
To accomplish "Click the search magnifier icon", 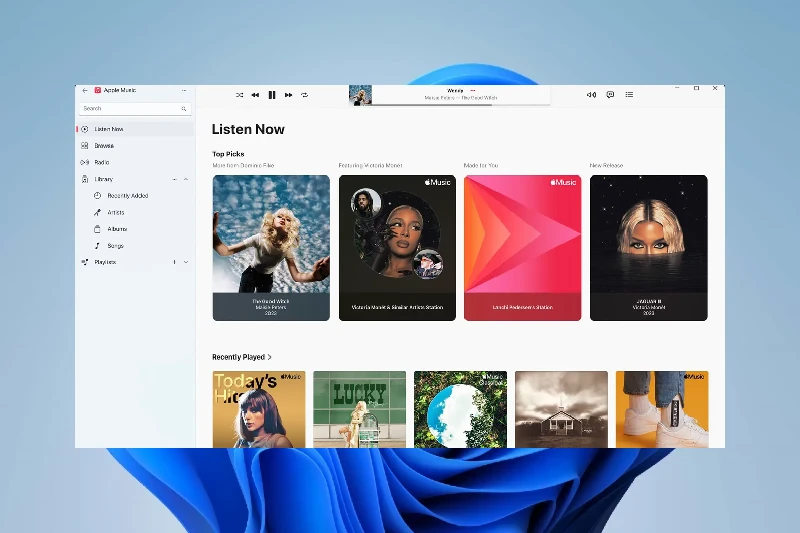I will pyautogui.click(x=184, y=108).
